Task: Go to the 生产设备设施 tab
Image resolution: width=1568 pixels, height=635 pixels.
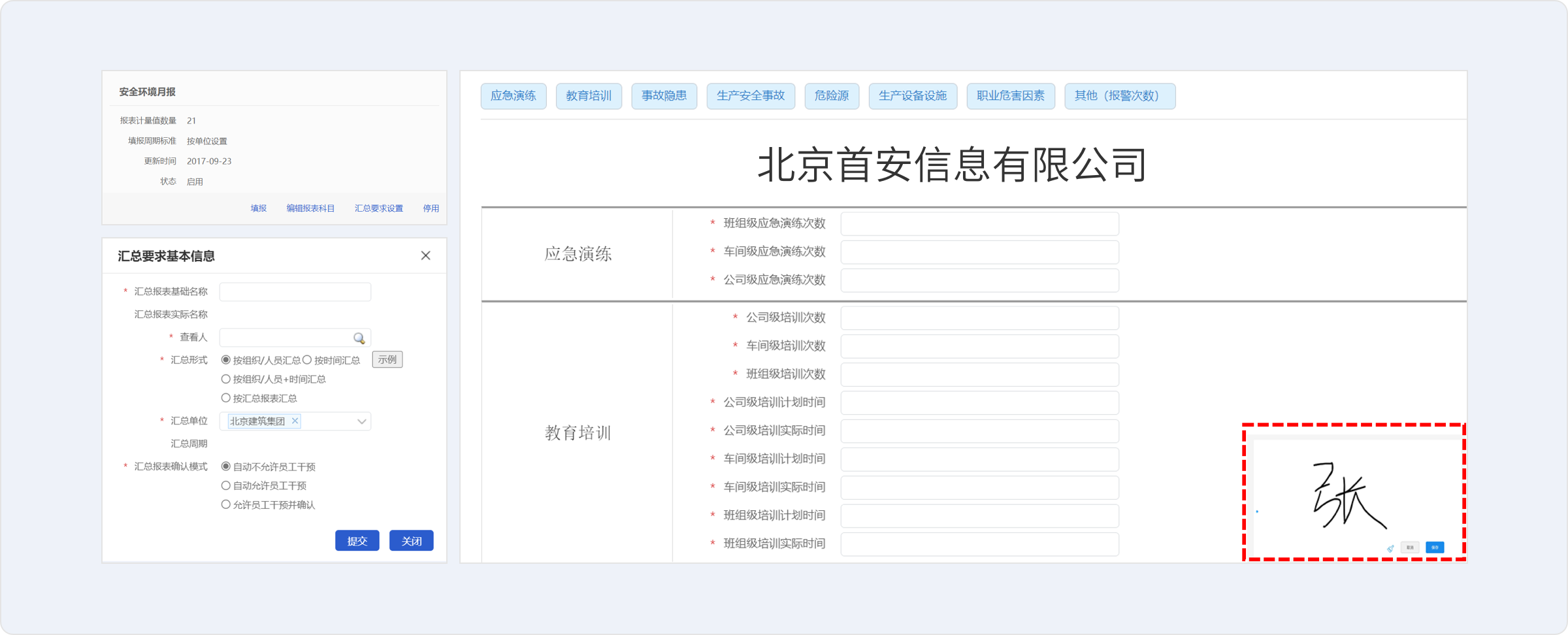Action: pyautogui.click(x=913, y=96)
